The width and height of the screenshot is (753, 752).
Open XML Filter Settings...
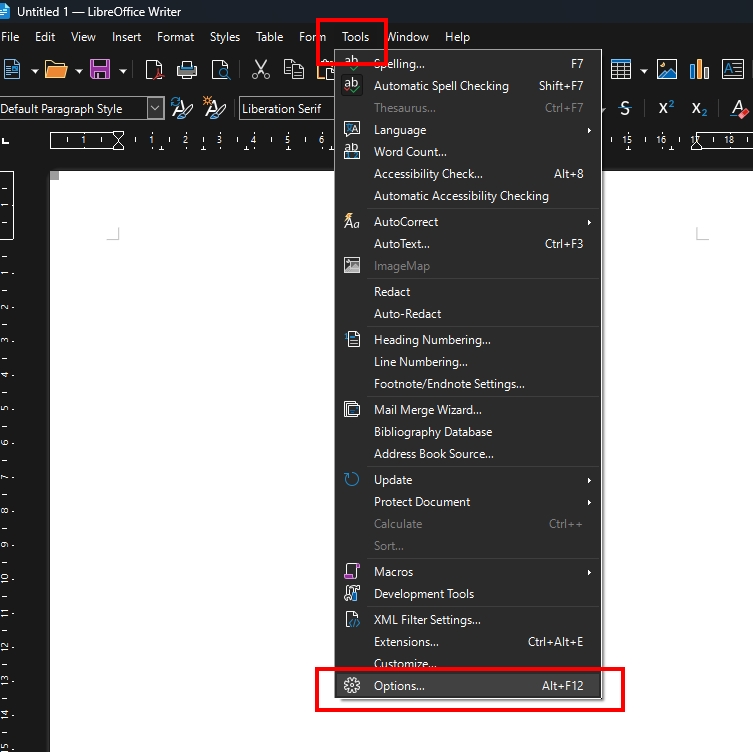tap(468, 620)
